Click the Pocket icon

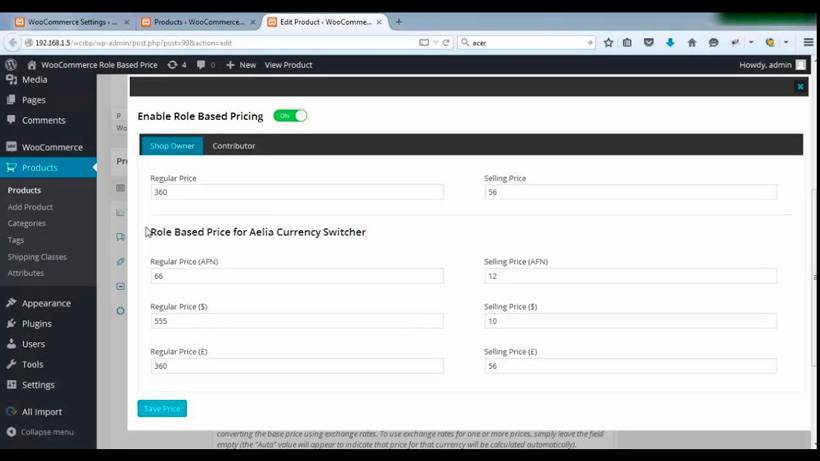[648, 43]
